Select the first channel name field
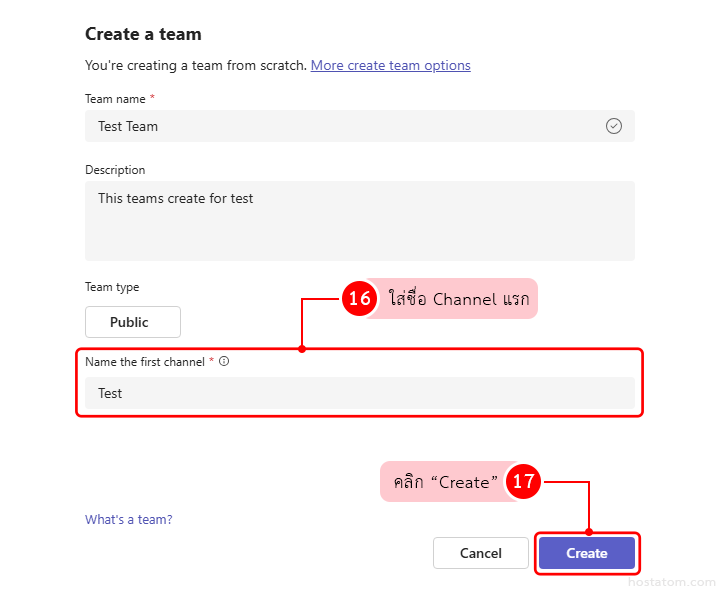The width and height of the screenshot is (720, 589). point(360,393)
